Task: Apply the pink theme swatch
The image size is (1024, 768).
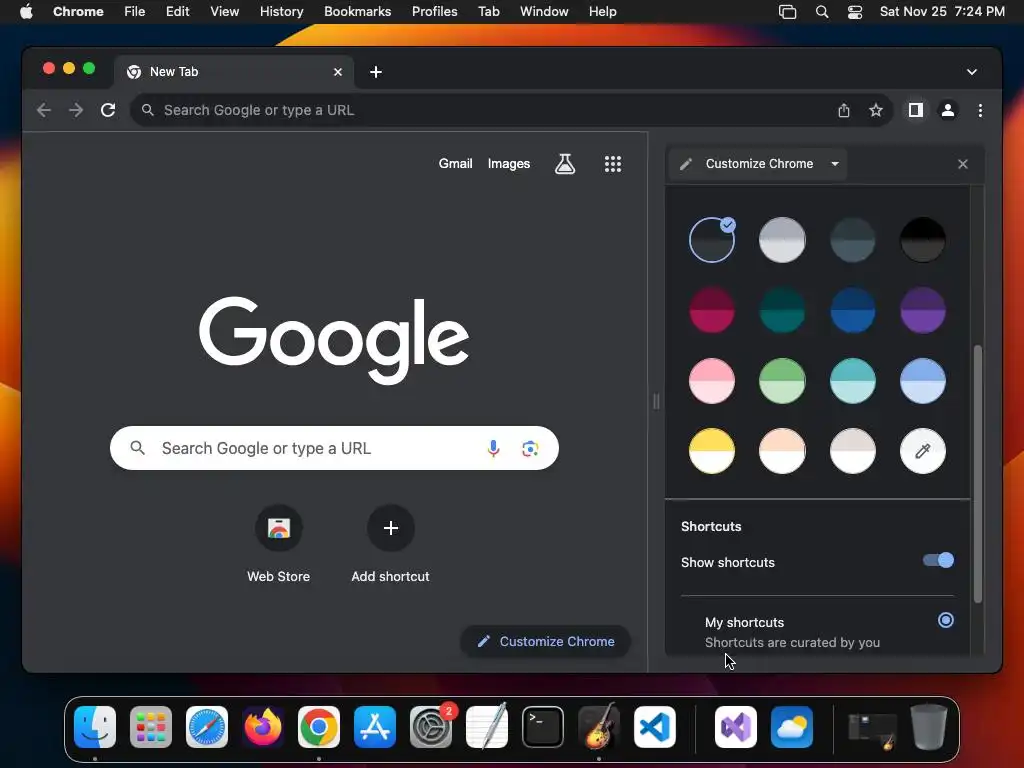Action: (712, 381)
